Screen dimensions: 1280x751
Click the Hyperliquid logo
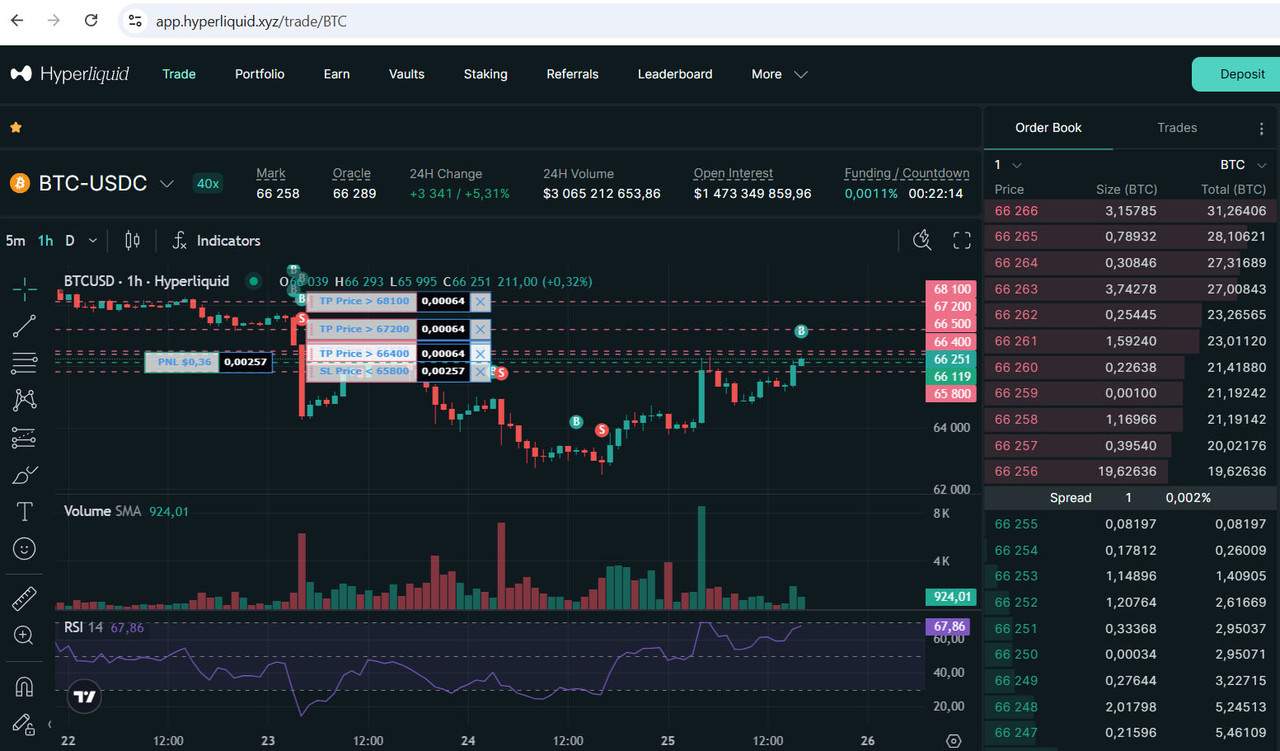[70, 74]
